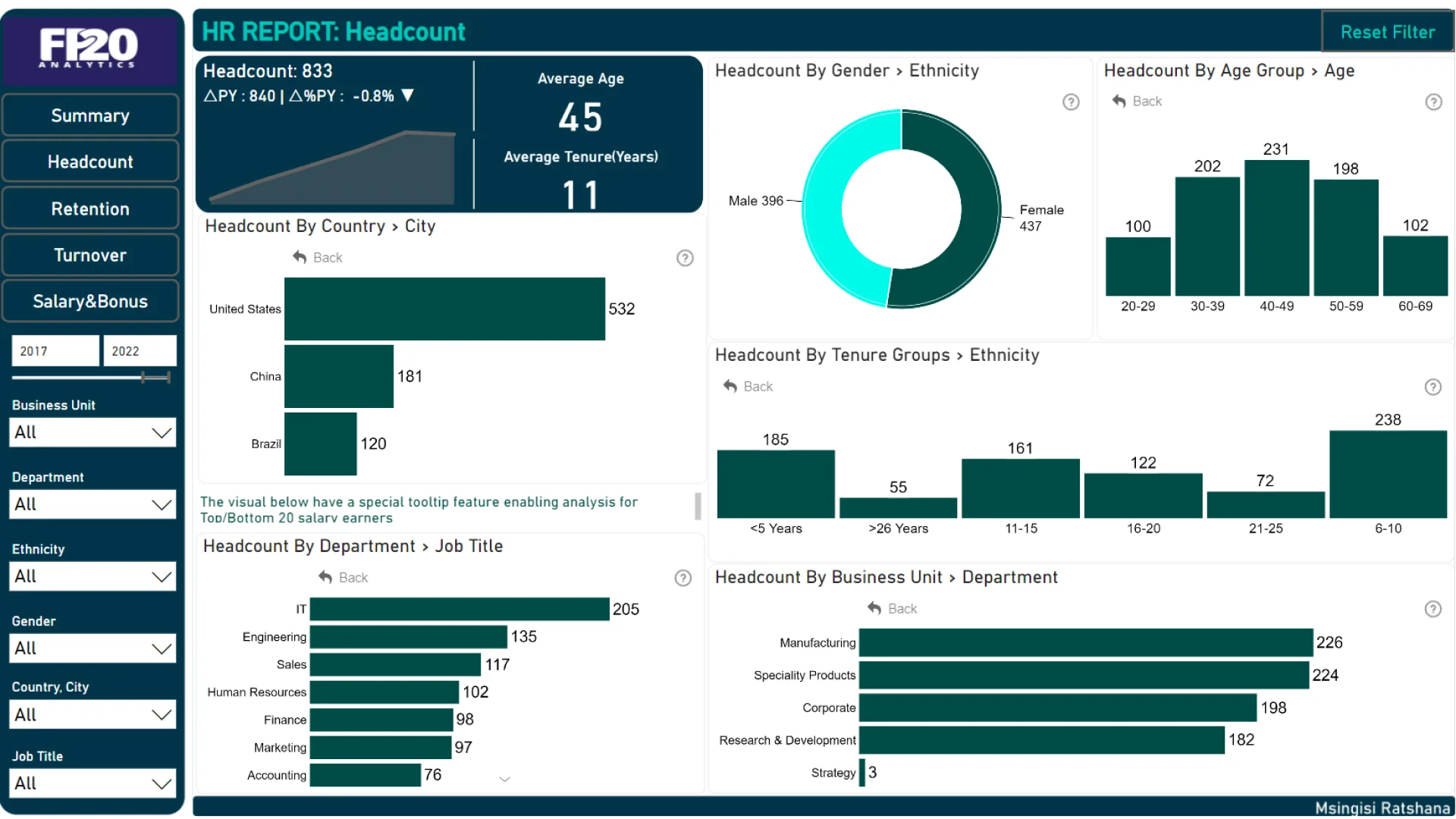Viewport: 1456px width, 819px height.
Task: Open the Job Title filter dropdown
Action: (93, 783)
